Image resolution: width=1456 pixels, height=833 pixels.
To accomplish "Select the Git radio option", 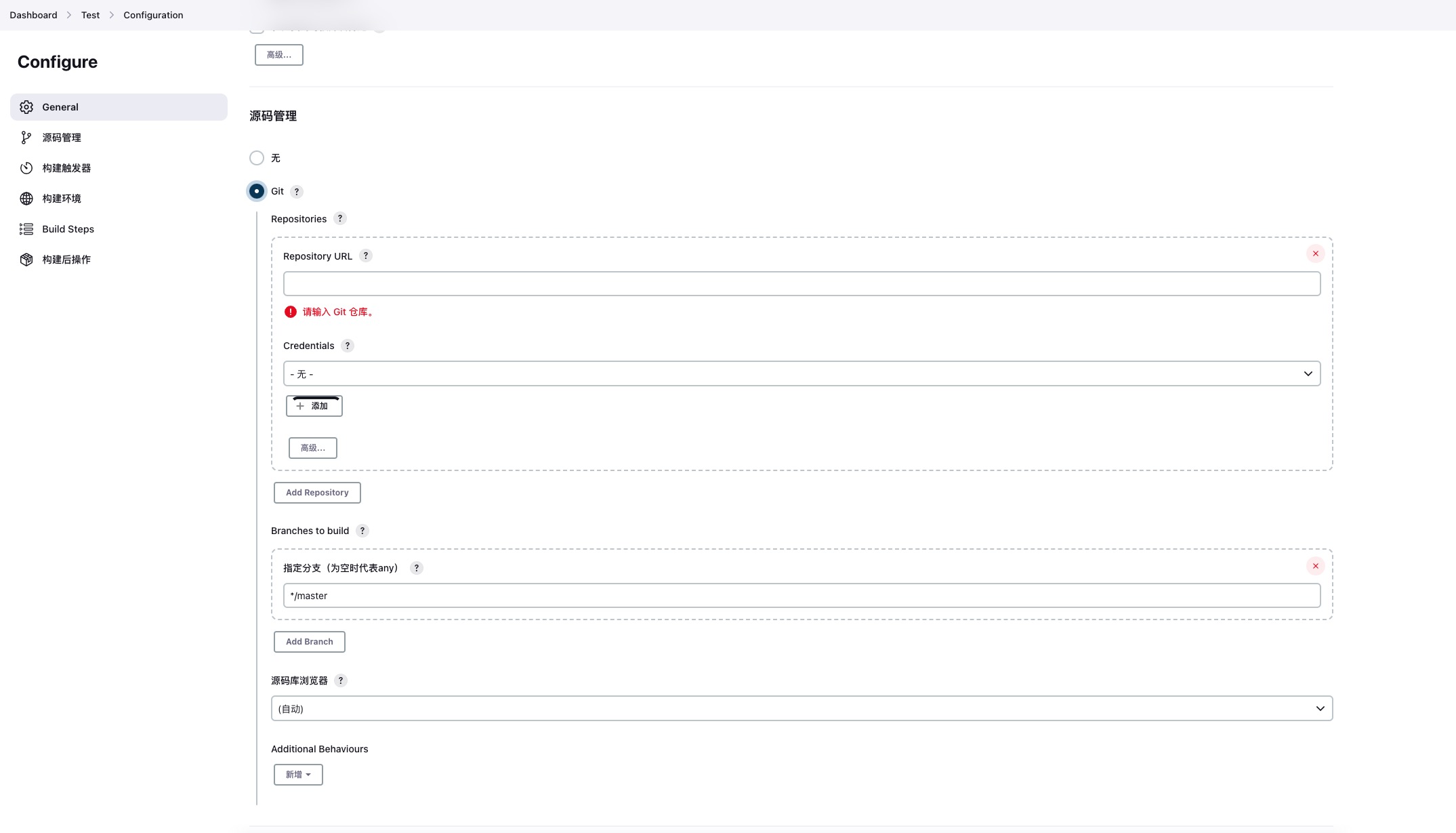I will pyautogui.click(x=257, y=191).
